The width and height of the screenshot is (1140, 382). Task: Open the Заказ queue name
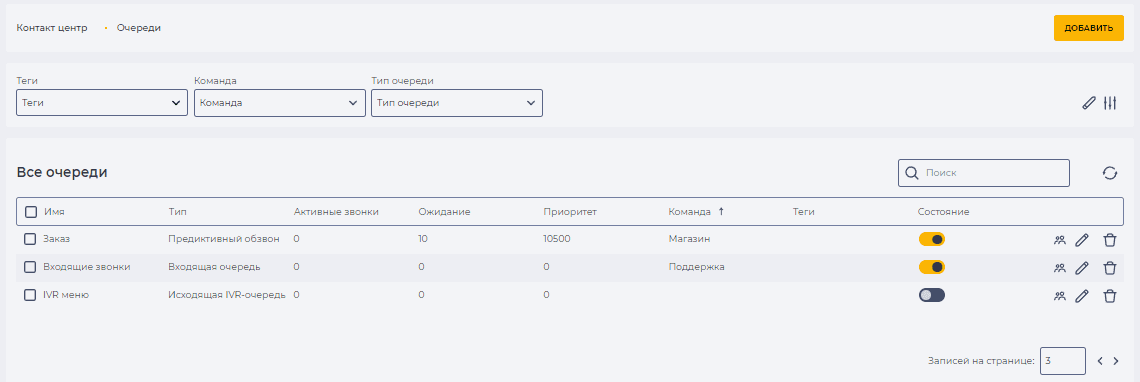click(57, 239)
